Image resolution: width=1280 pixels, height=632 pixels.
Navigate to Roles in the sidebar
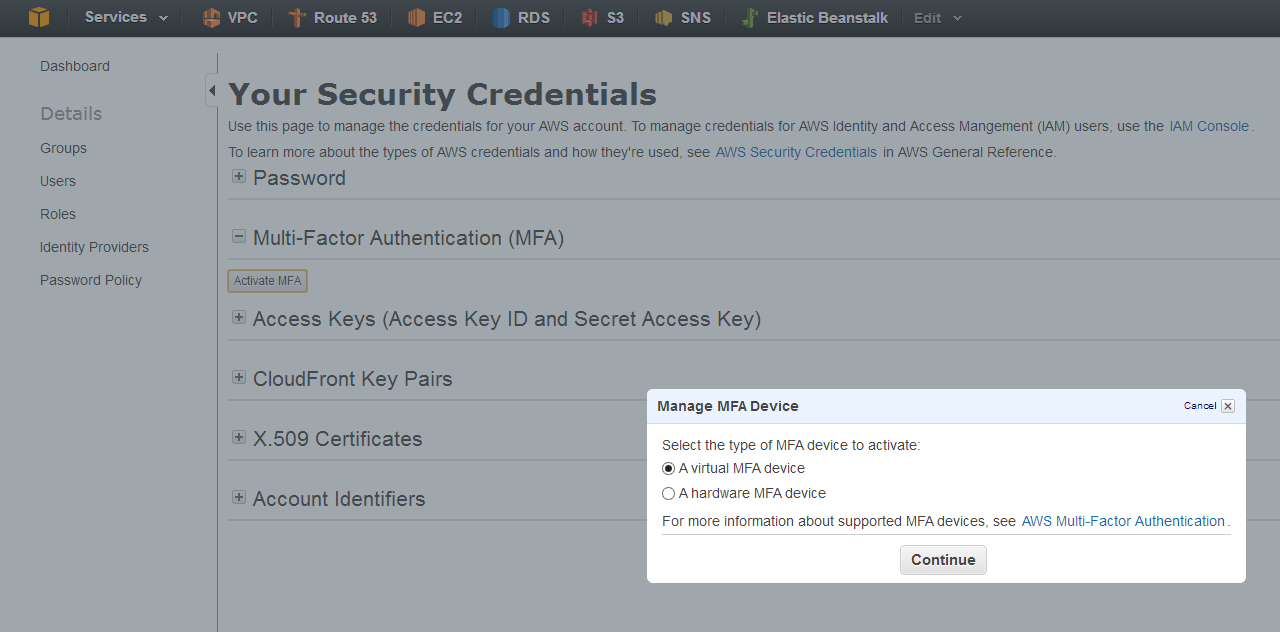pyautogui.click(x=58, y=214)
